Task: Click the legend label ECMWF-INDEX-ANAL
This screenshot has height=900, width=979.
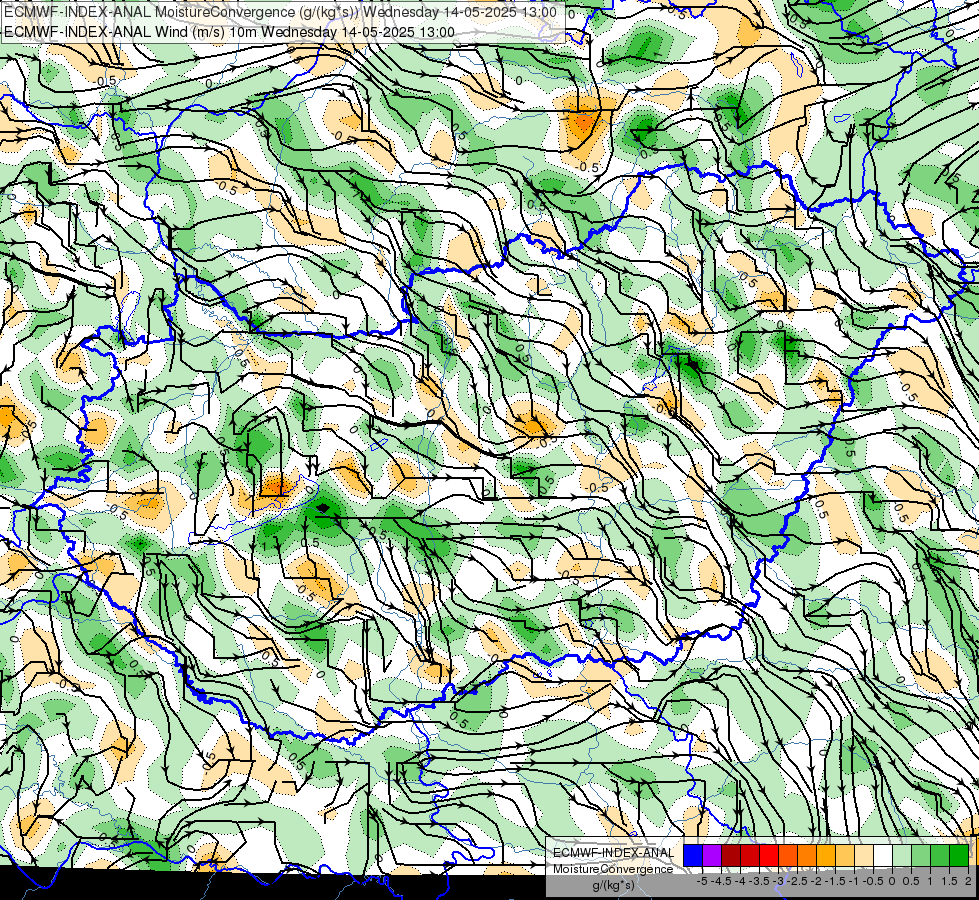Action: pos(614,853)
